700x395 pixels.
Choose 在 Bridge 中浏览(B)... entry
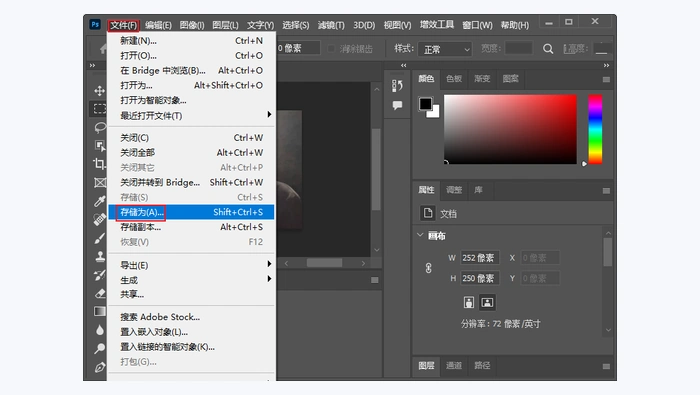pos(191,71)
